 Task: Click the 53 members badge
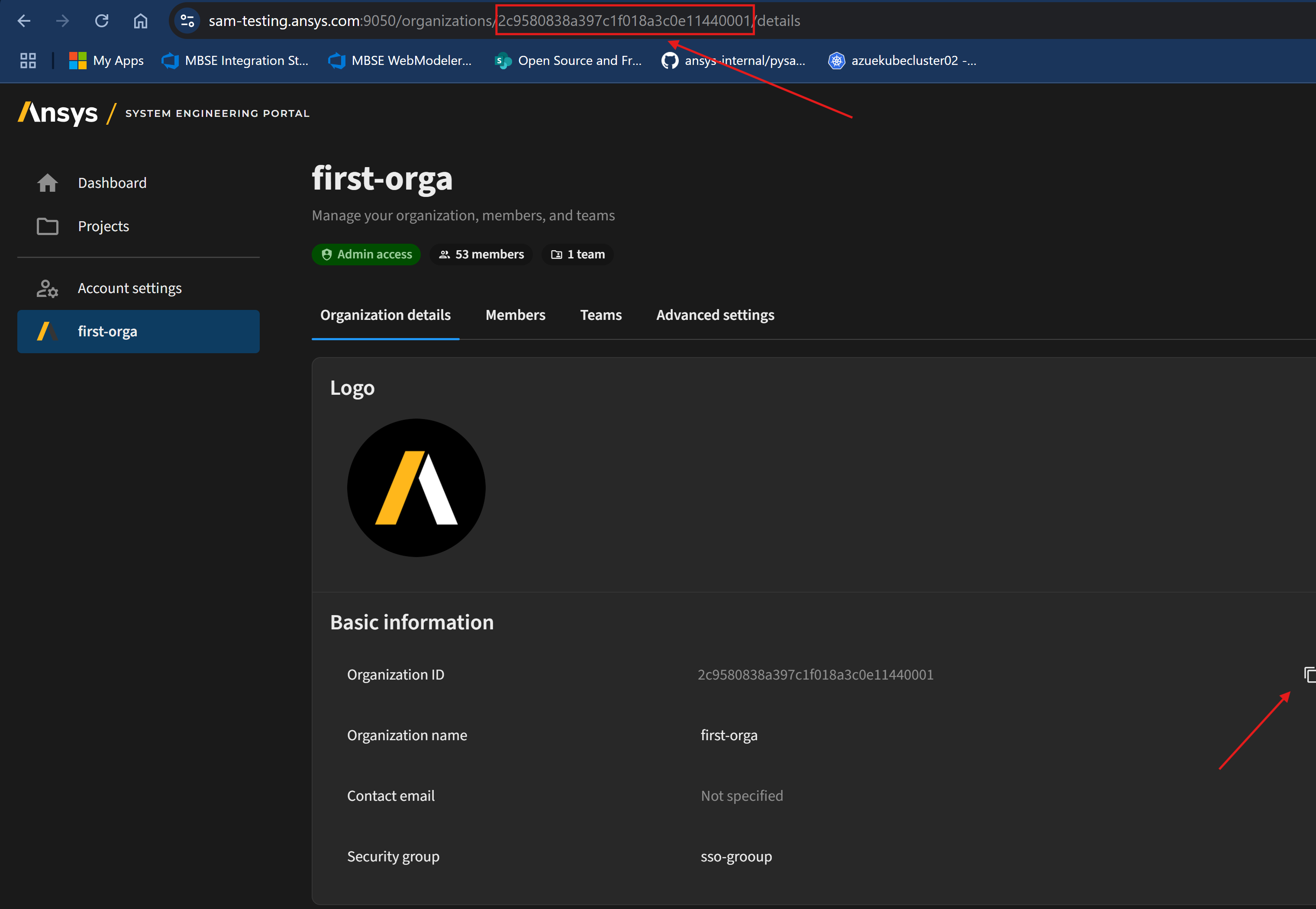pos(481,254)
